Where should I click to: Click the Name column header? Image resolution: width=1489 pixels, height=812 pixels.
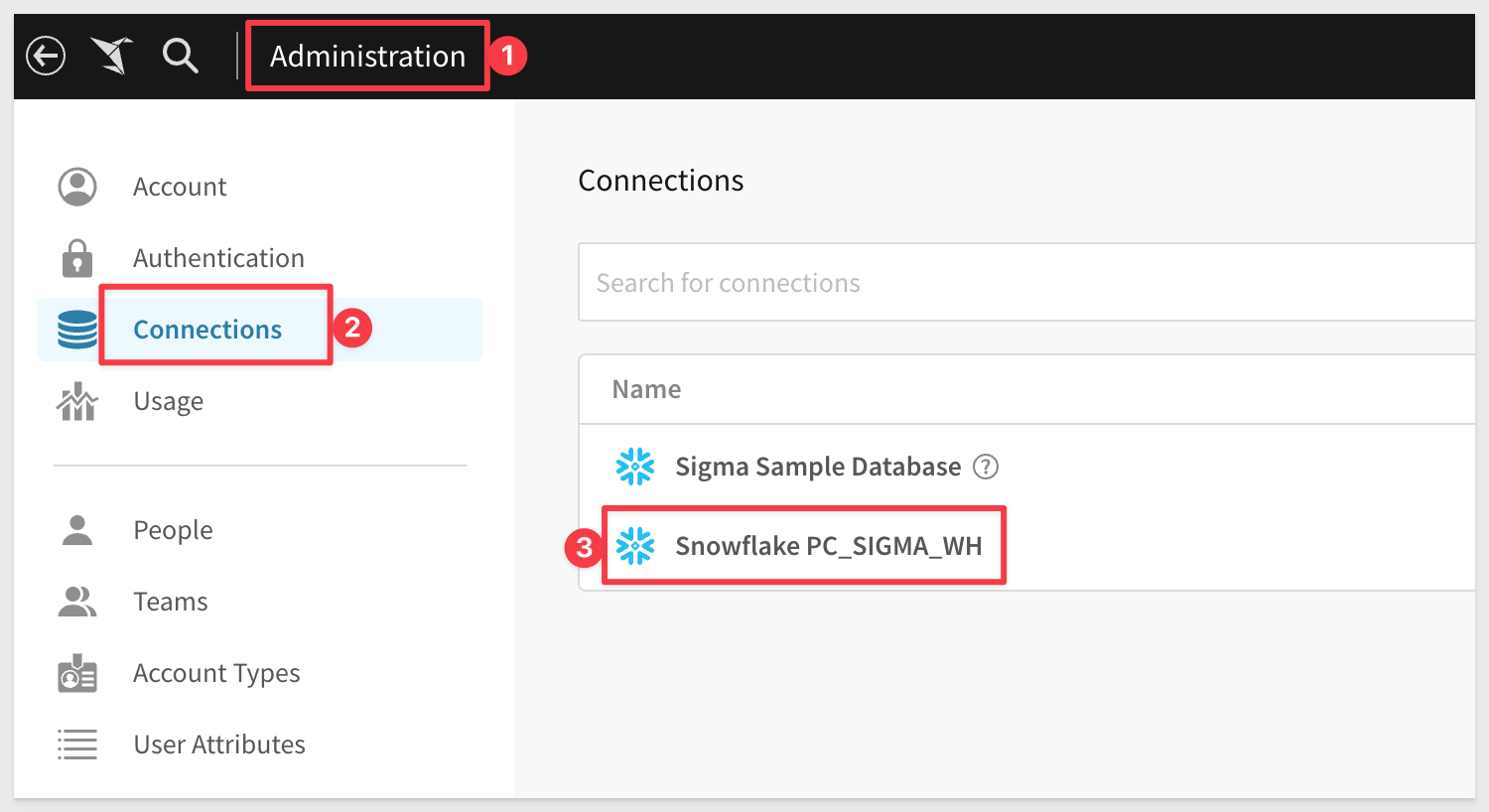pos(646,389)
